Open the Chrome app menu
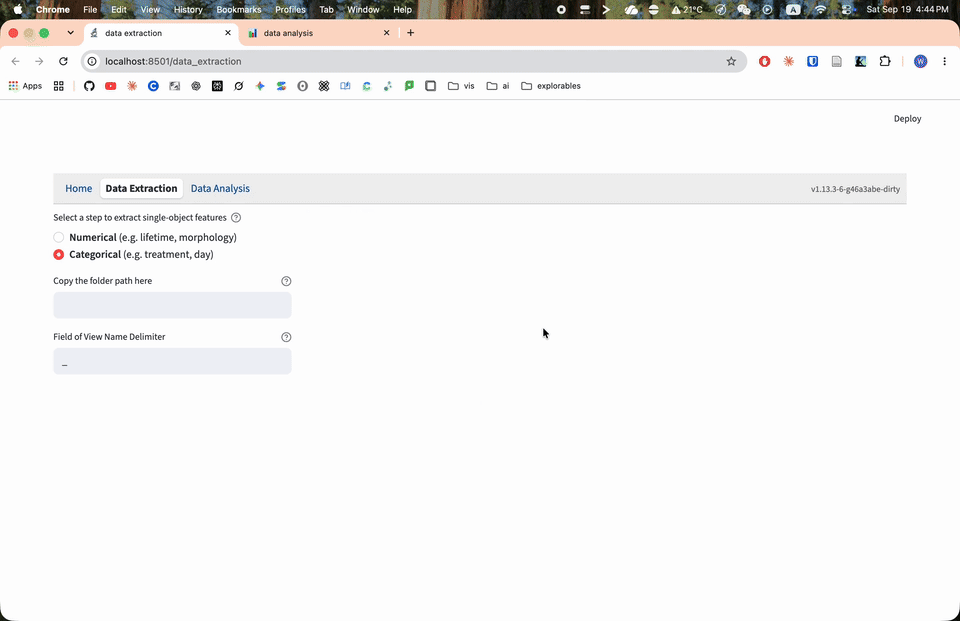 (x=53, y=9)
